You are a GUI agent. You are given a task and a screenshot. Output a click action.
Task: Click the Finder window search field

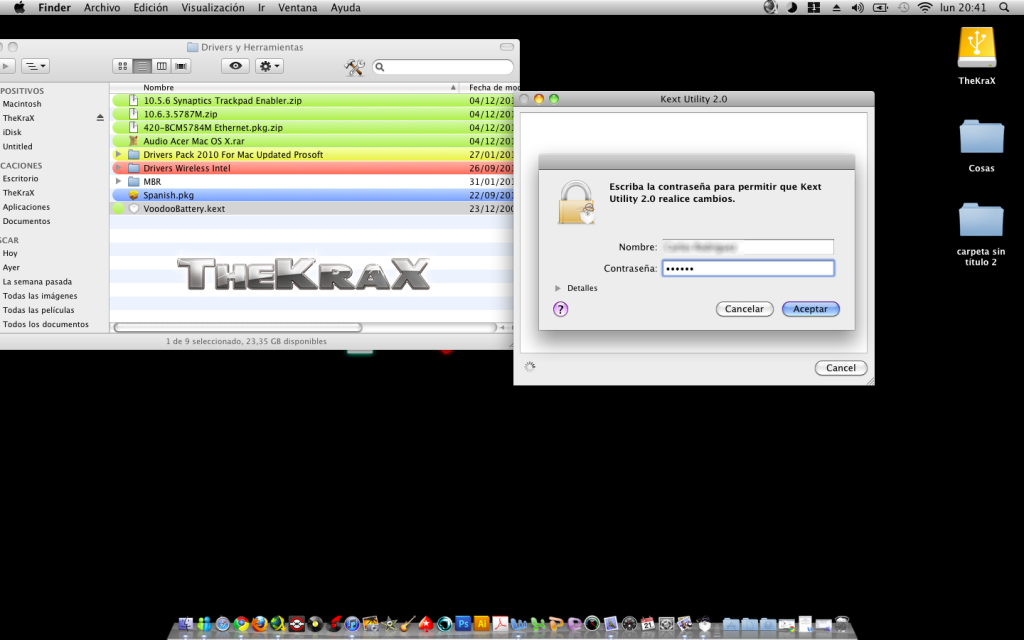443,67
